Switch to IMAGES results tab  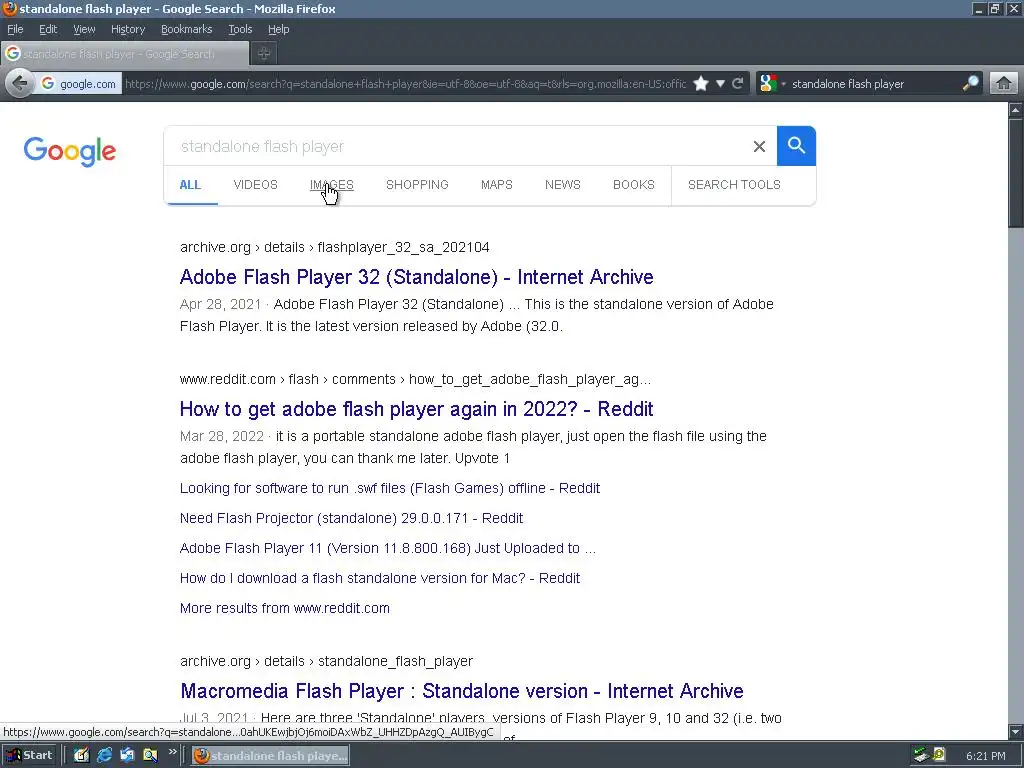tap(332, 185)
